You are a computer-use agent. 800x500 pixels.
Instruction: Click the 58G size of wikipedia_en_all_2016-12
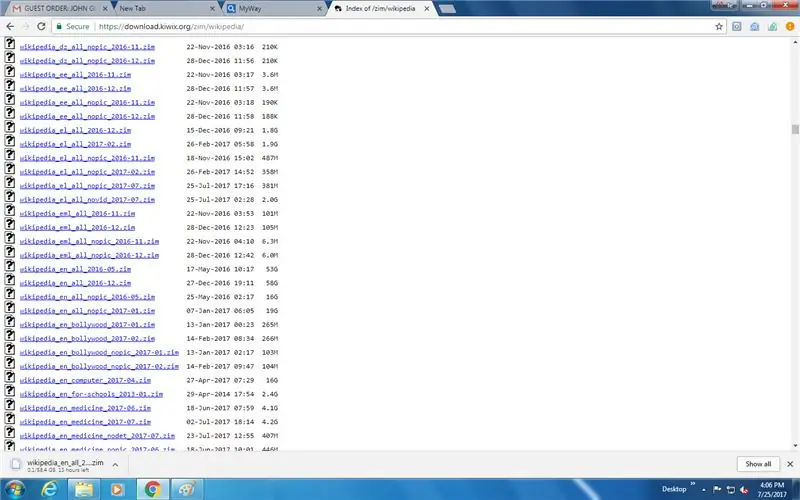[271, 283]
